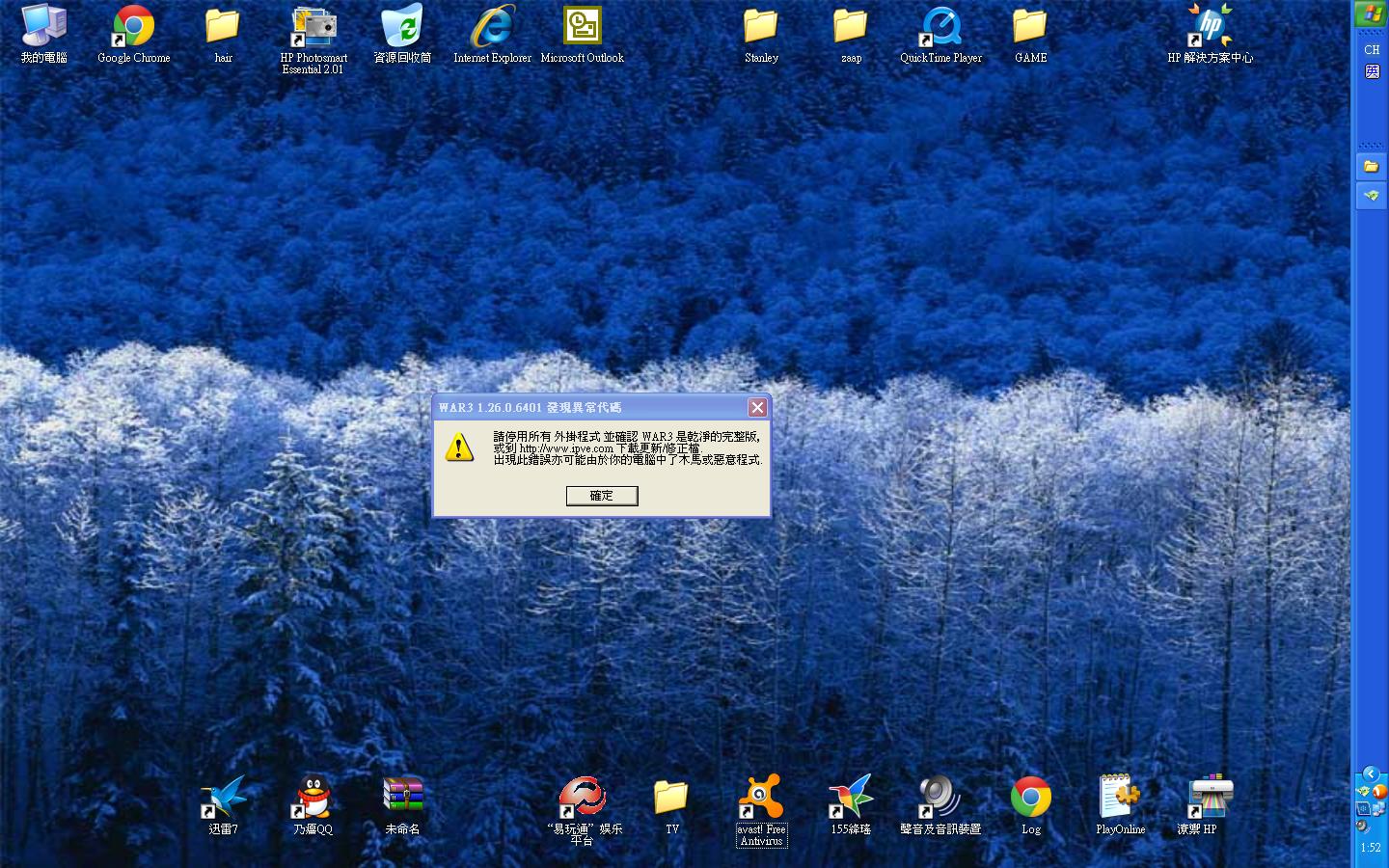Select the Log Chrome shortcut icon

click(x=1030, y=804)
